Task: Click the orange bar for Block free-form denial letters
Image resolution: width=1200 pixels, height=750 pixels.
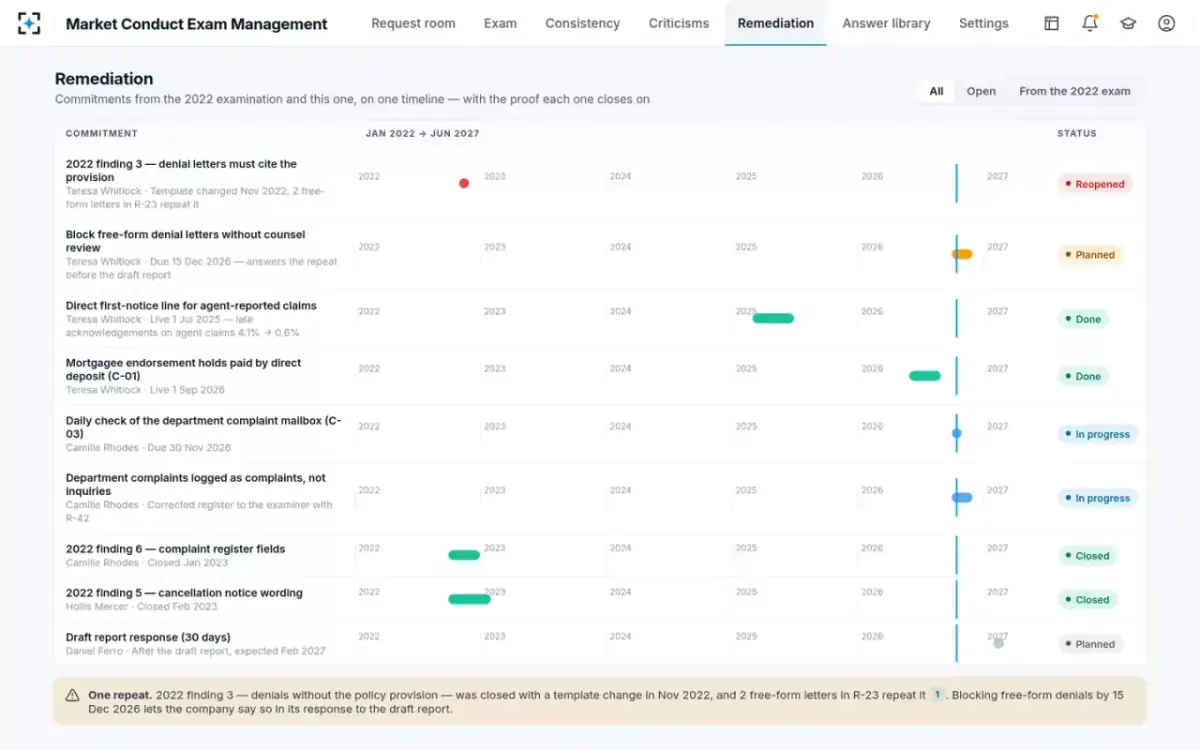Action: tap(962, 254)
